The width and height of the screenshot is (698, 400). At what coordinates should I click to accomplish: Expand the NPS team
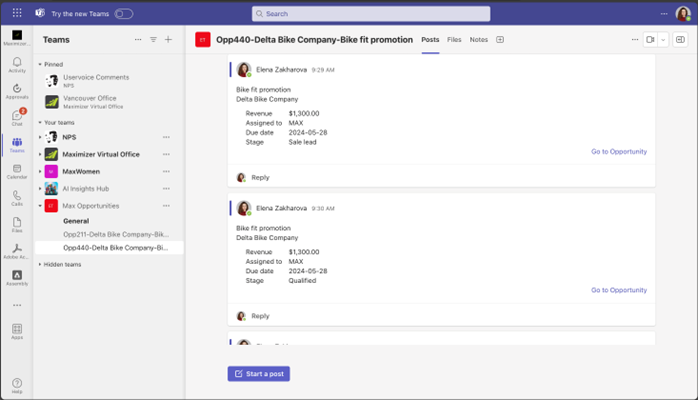click(40, 137)
